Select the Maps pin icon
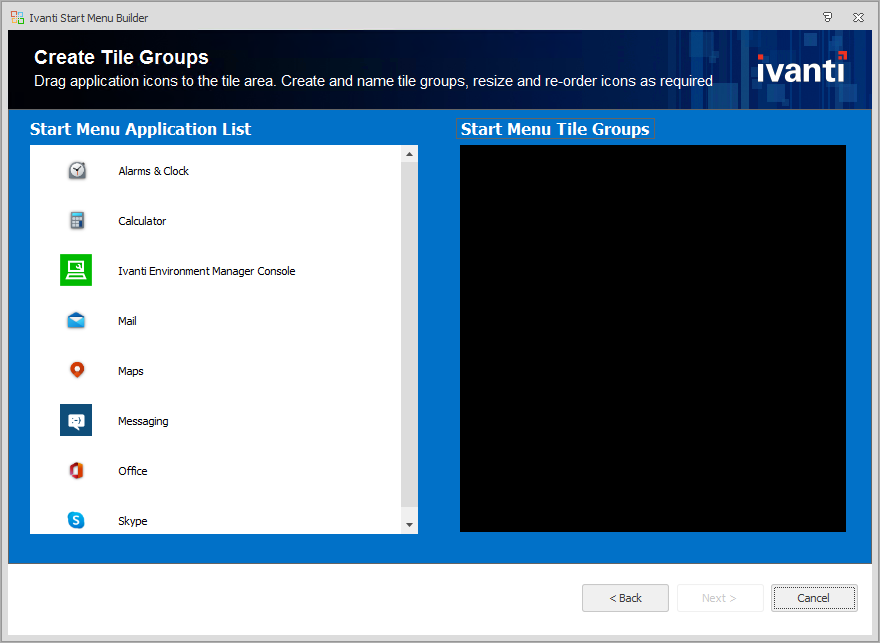Screen dimensions: 880x643 [x=77, y=370]
